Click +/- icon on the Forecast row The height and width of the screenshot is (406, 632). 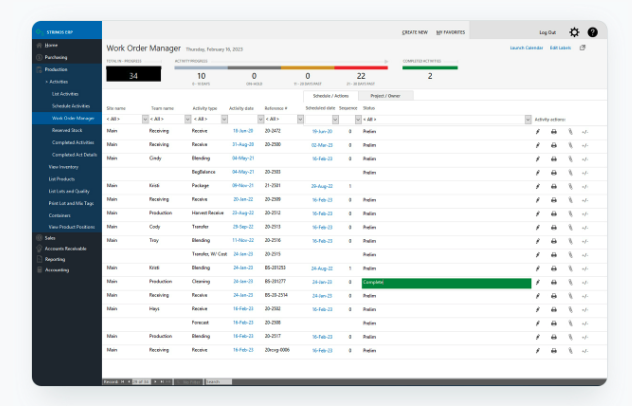(x=585, y=324)
